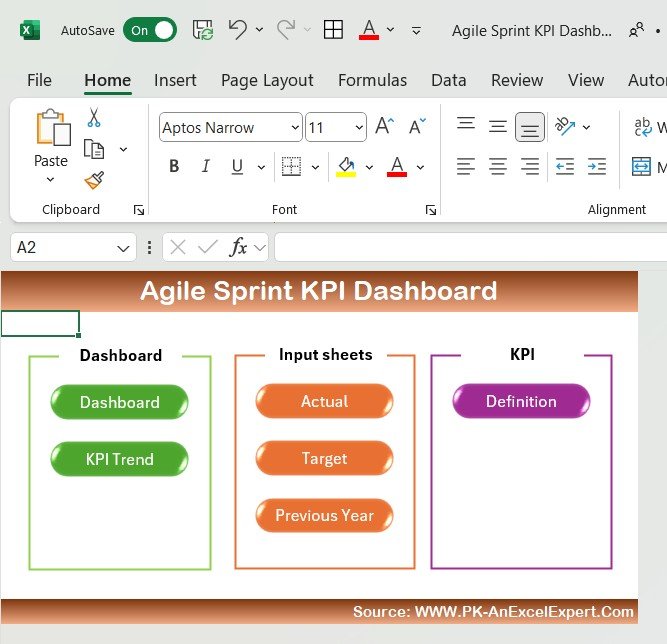Apply the red Font Color in Font group
The width and height of the screenshot is (667, 644).
(x=397, y=166)
